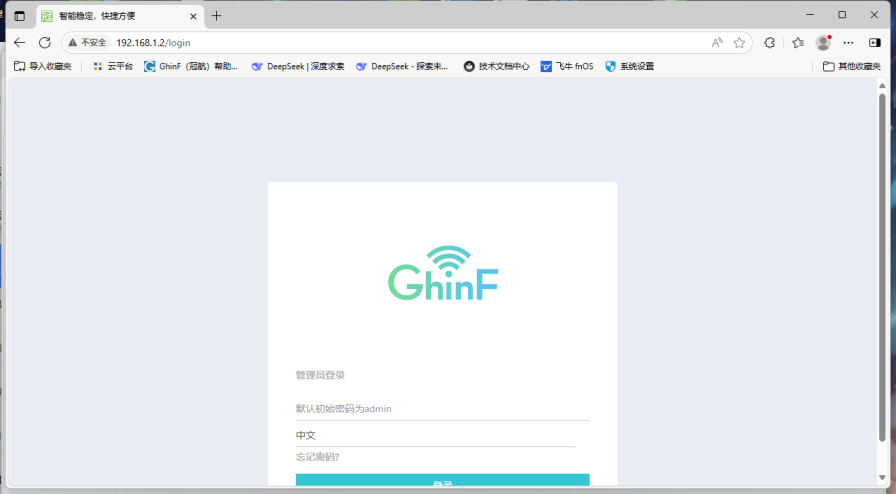
Task: Add page to favorites star icon
Action: tap(739, 42)
